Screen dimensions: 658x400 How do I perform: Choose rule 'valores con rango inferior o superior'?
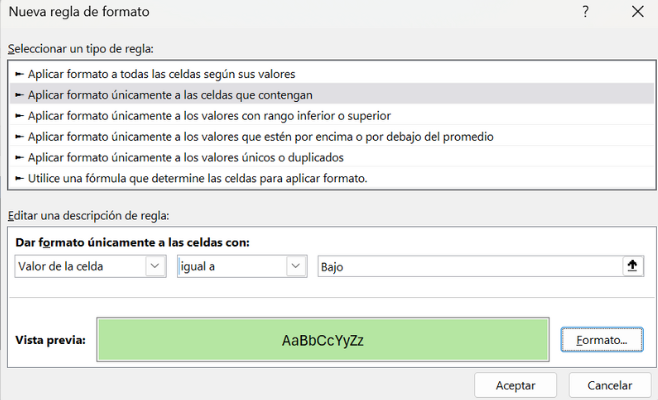[332, 116]
